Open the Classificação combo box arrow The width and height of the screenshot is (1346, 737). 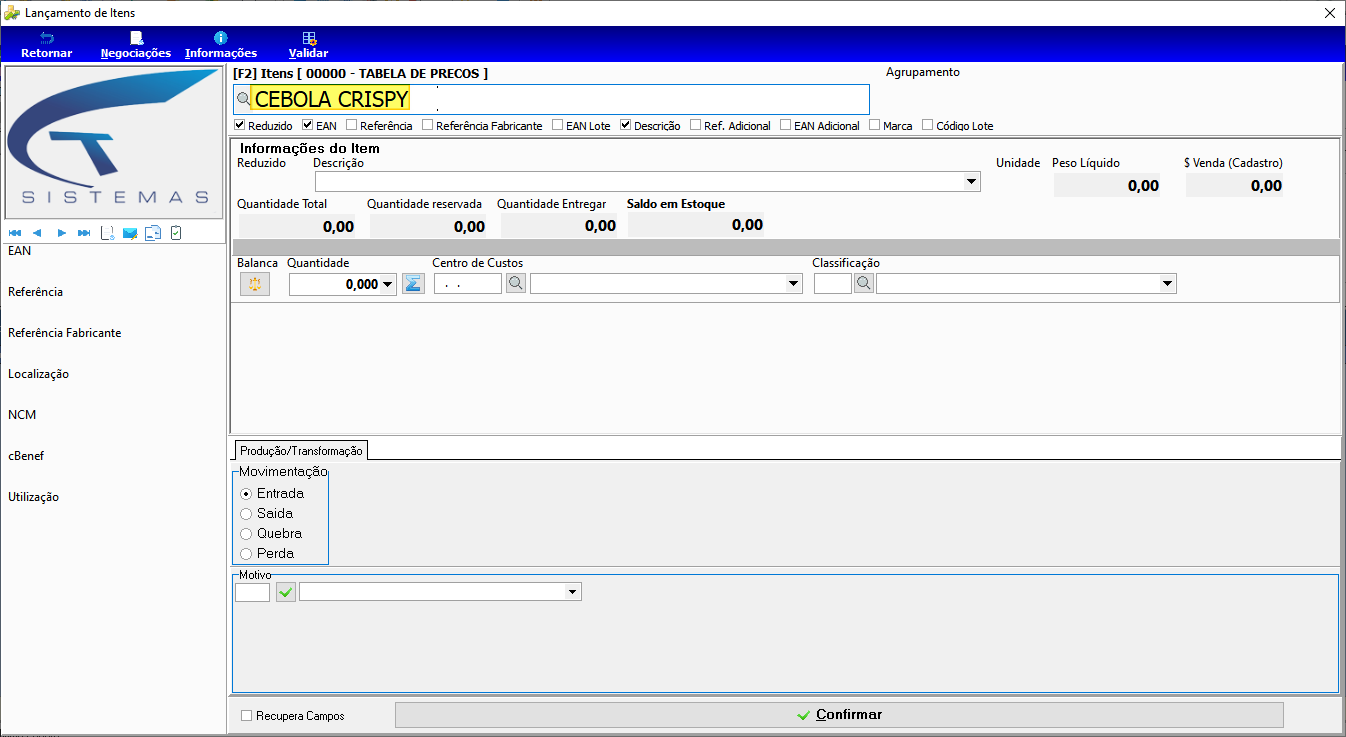tap(1167, 284)
